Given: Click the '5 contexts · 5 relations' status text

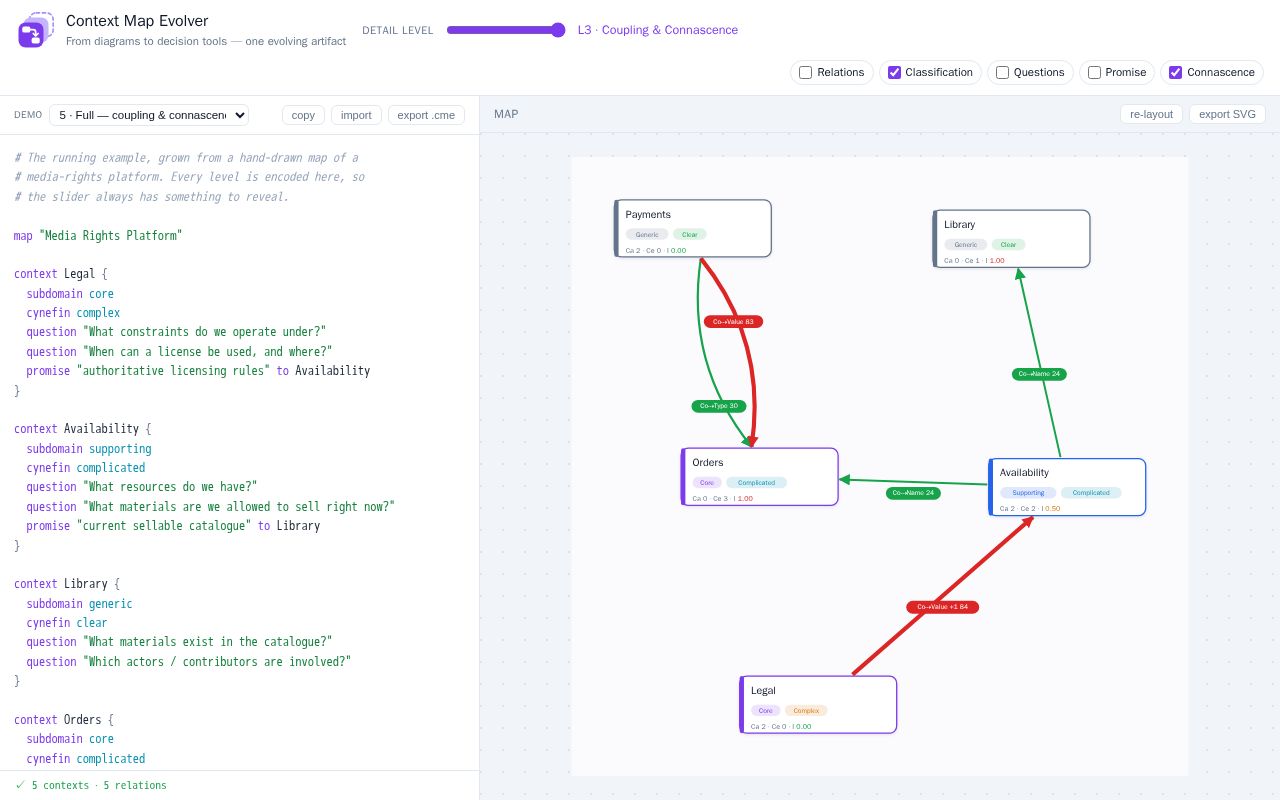Looking at the screenshot, I should point(99,785).
